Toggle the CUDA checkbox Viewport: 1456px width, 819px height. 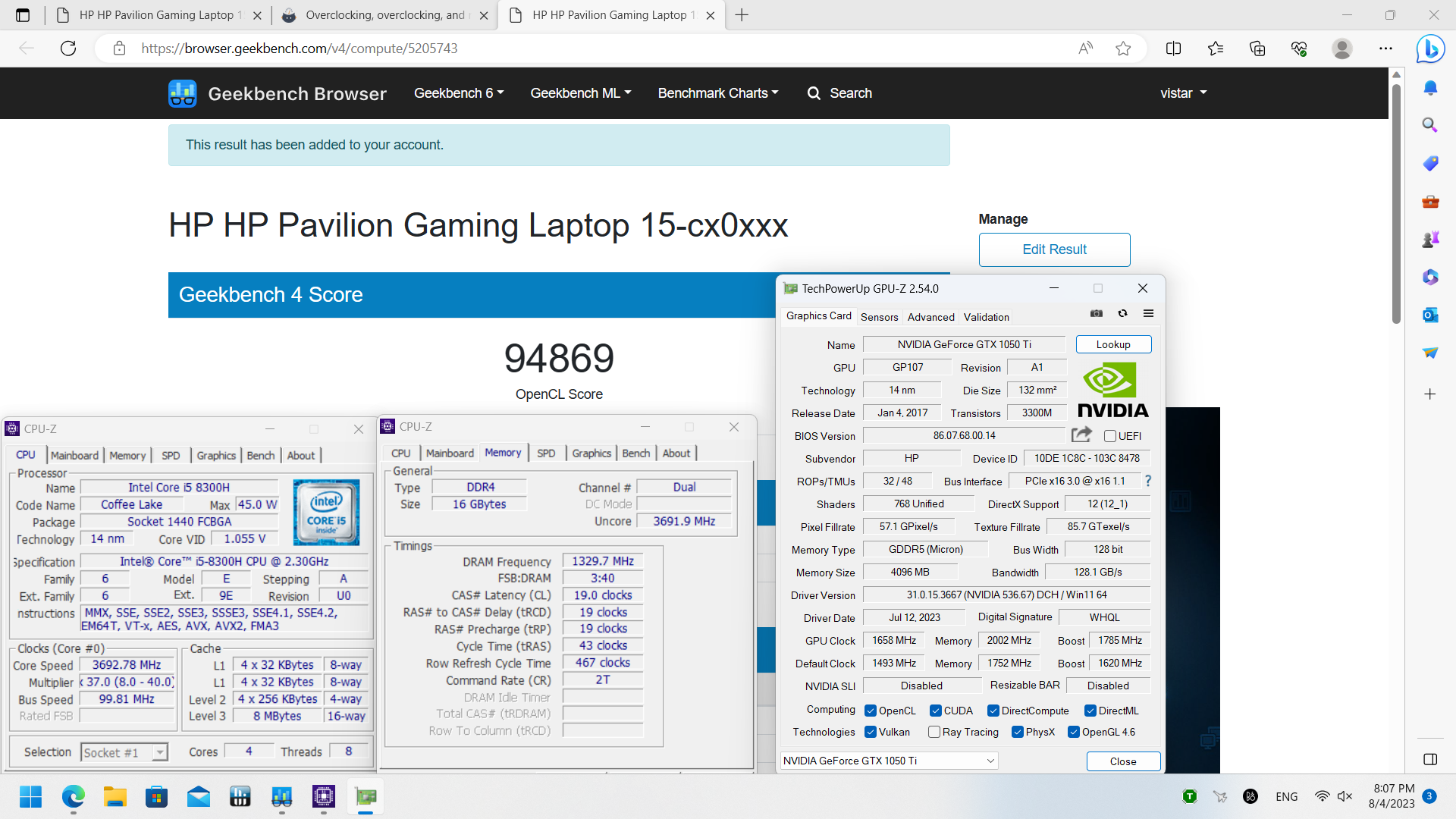pyautogui.click(x=936, y=711)
